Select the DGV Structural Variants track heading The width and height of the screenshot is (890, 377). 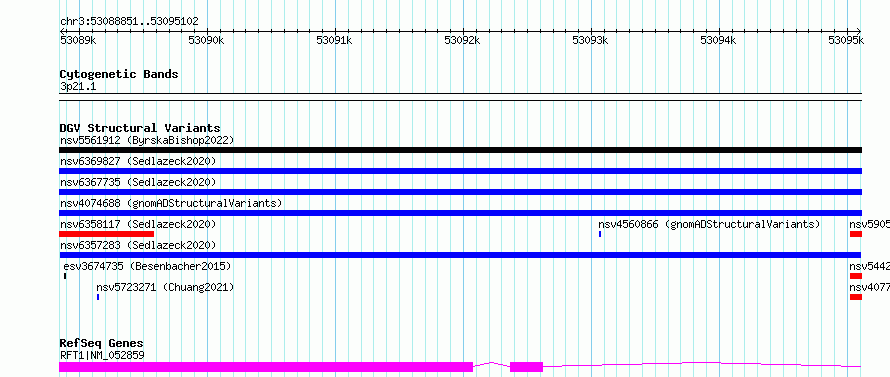[x=140, y=128]
